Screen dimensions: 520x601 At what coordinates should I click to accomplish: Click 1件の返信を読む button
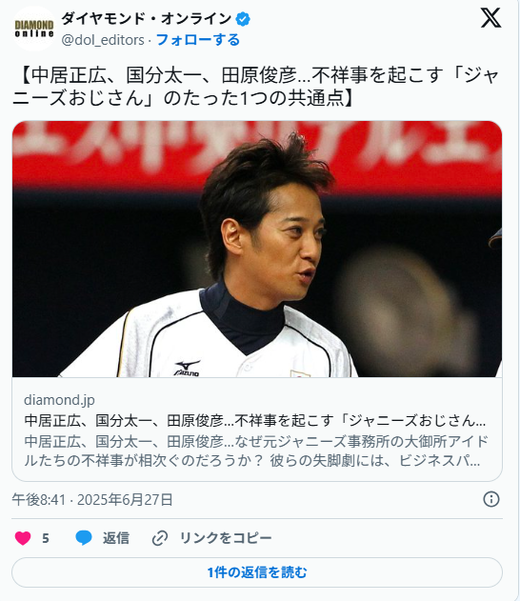tap(257, 572)
